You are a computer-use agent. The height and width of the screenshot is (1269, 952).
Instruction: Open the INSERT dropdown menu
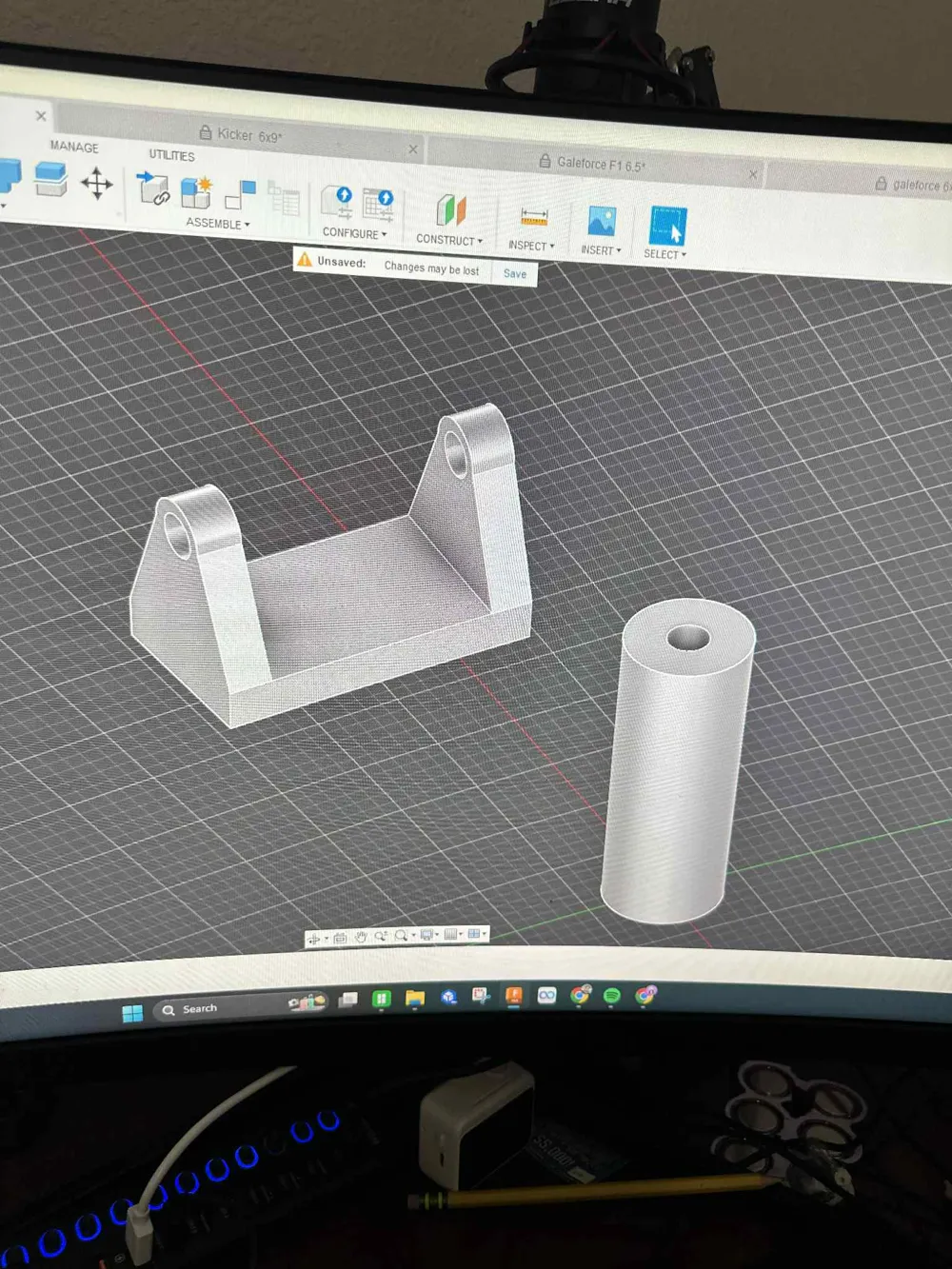pyautogui.click(x=601, y=250)
